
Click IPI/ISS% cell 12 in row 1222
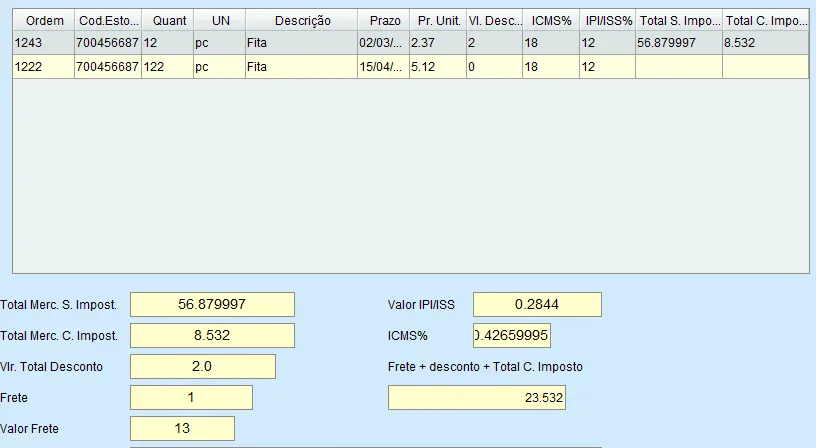(x=608, y=67)
